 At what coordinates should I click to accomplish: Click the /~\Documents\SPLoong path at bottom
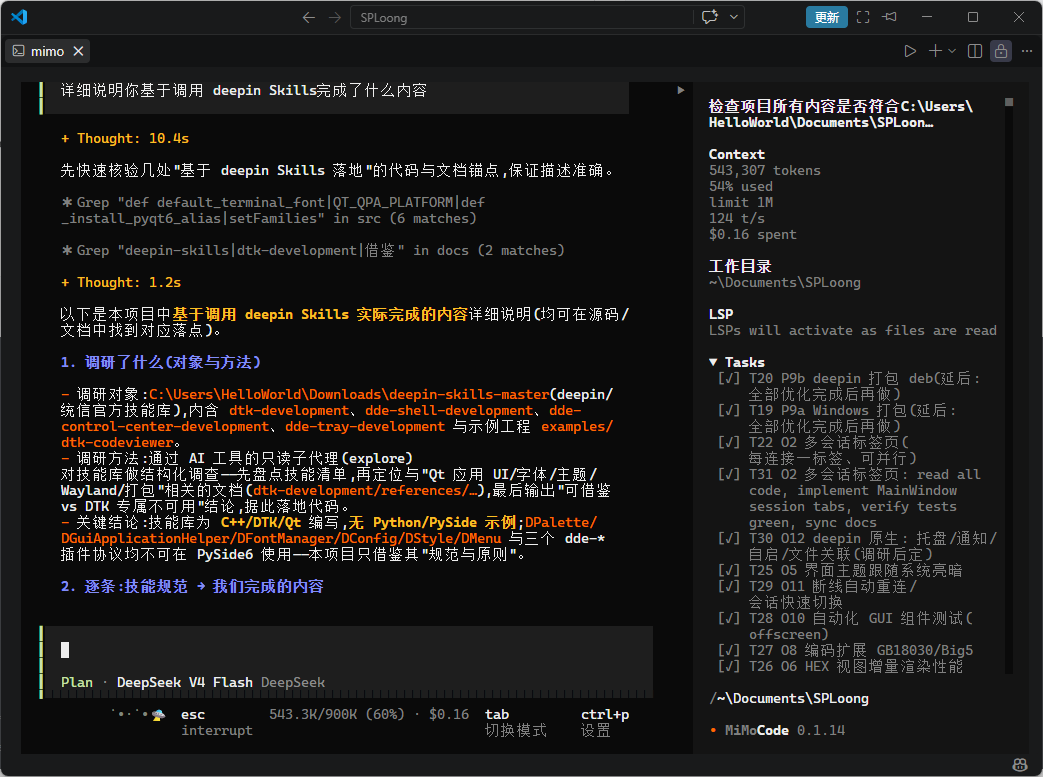point(788,699)
